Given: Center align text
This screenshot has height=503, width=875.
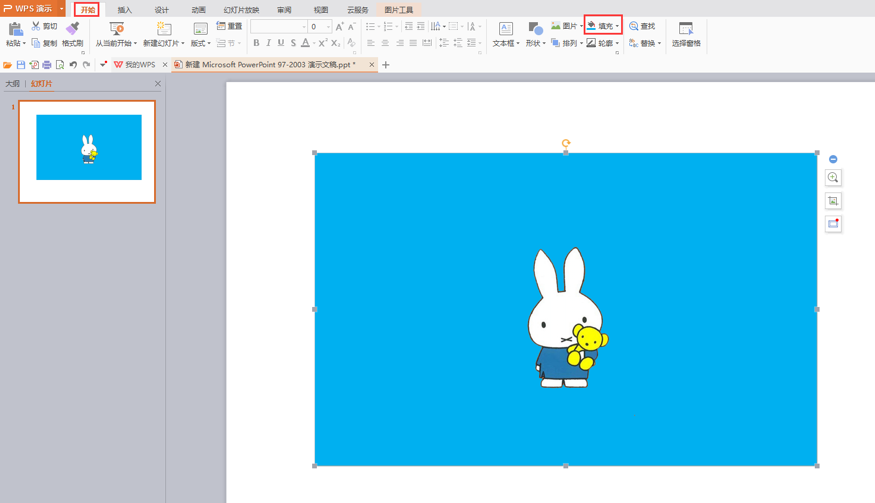Looking at the screenshot, I should point(385,43).
